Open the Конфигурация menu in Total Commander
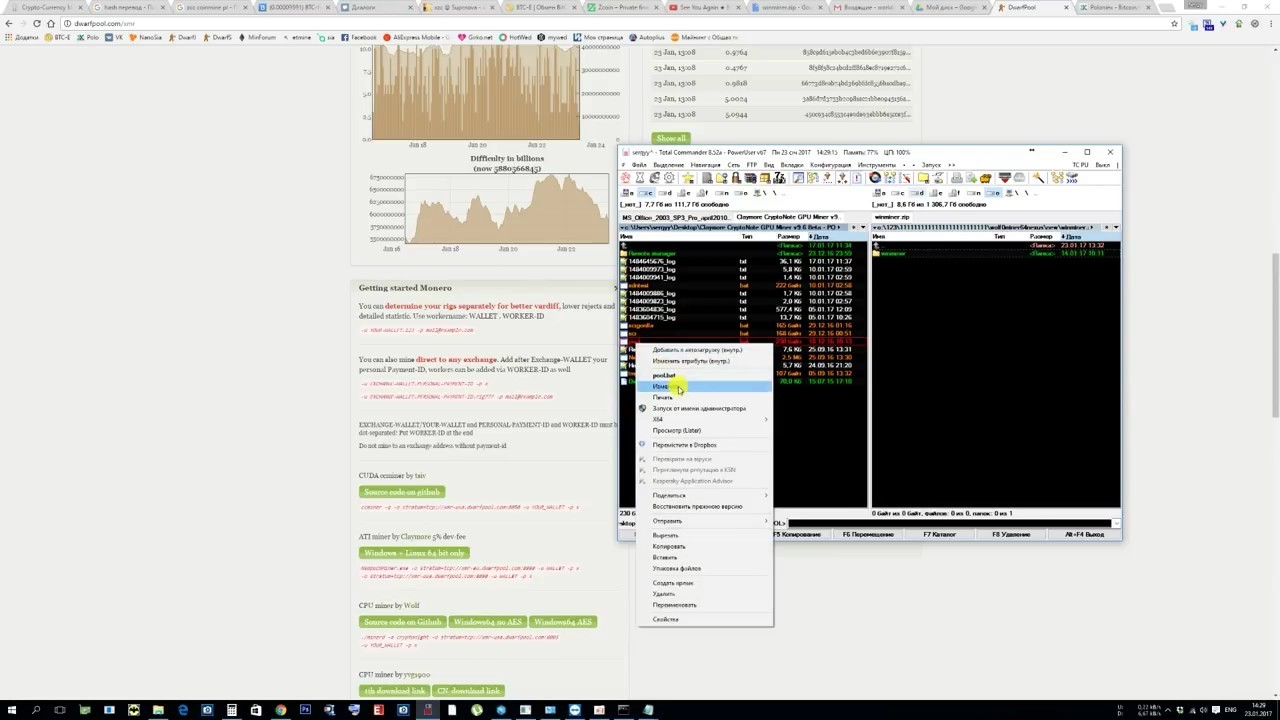This screenshot has width=1280, height=720. [830, 165]
